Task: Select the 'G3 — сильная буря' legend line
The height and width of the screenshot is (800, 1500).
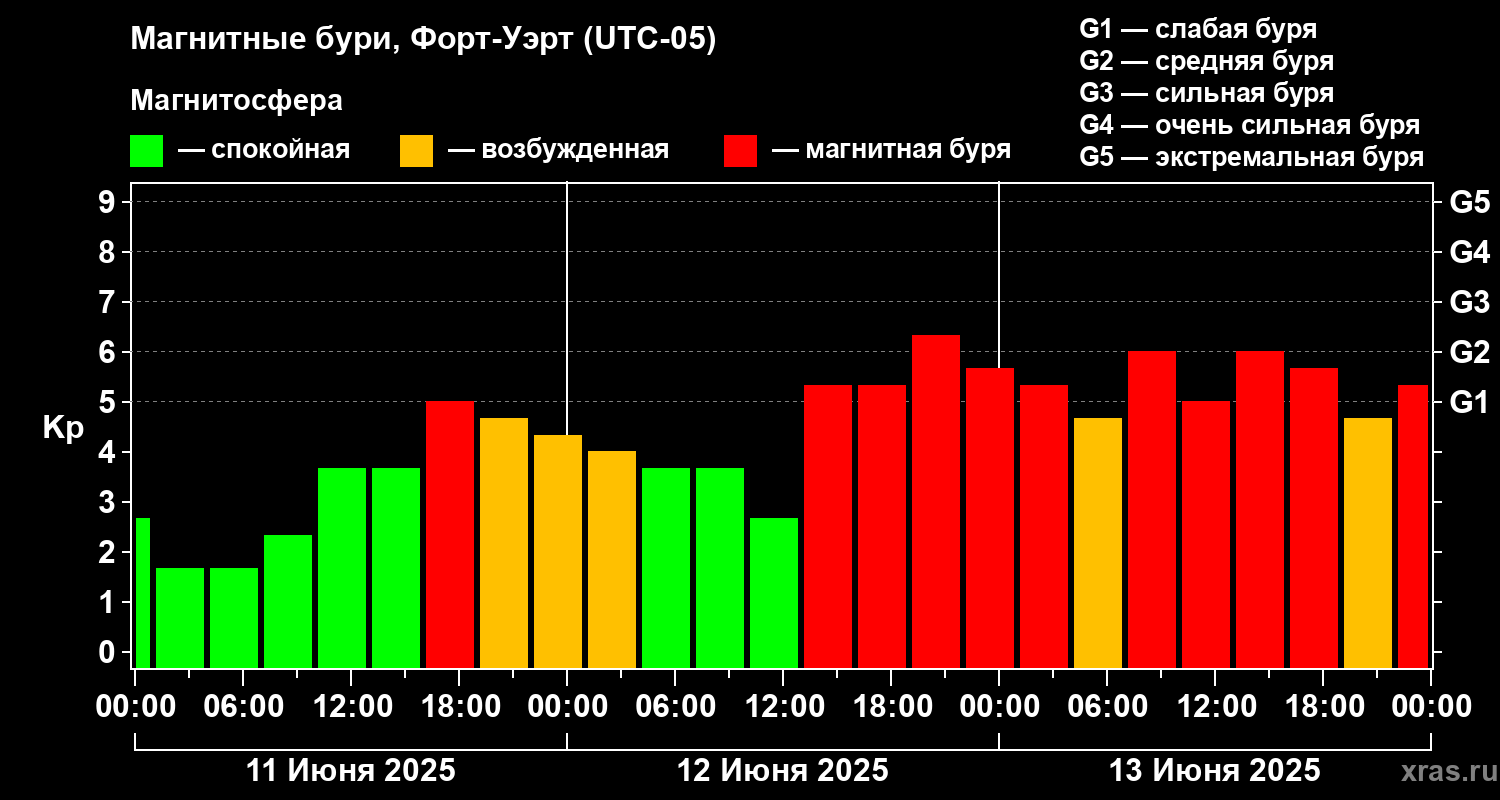Action: 1207,93
